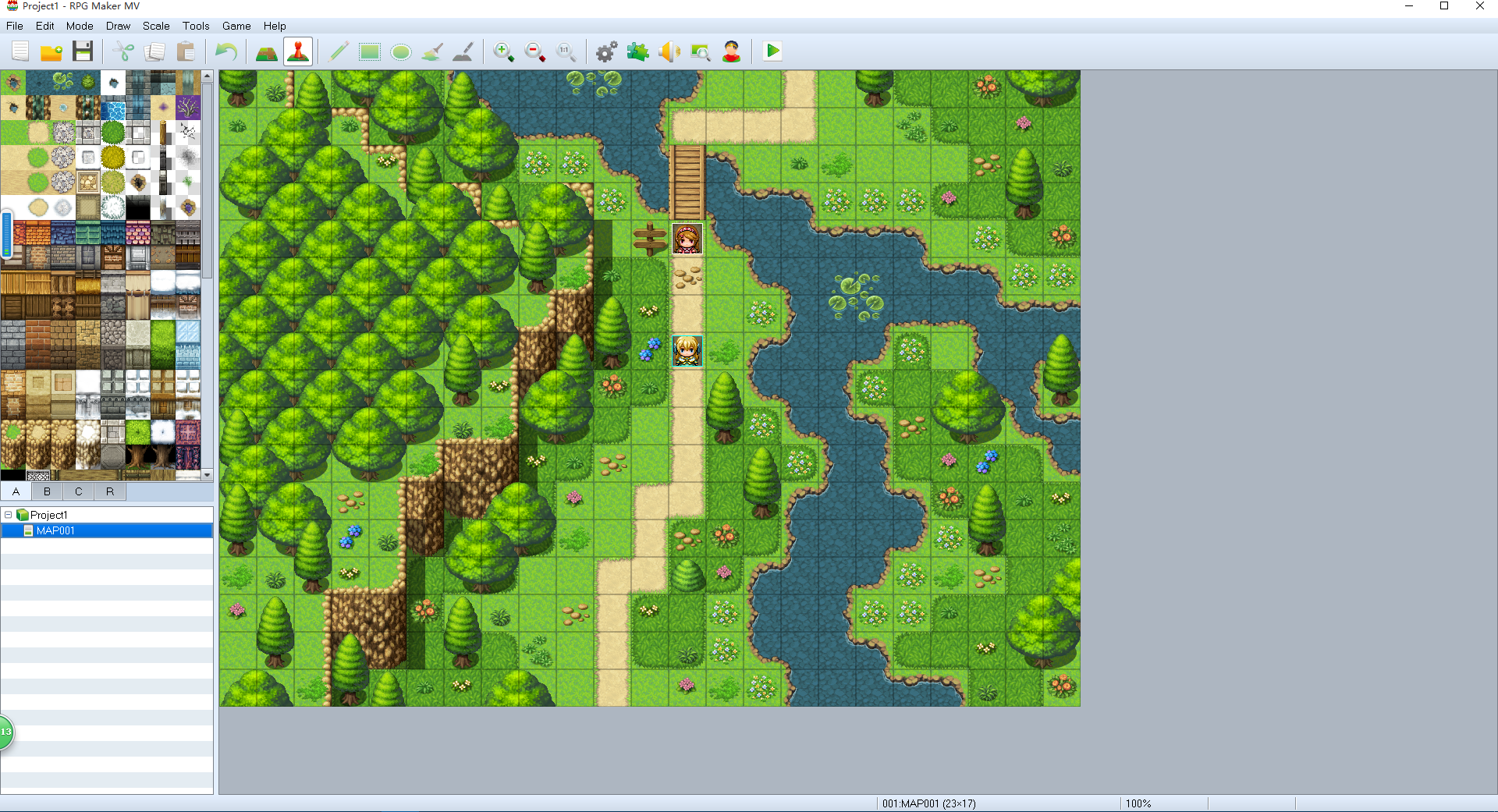Open a project with the folder icon

(x=51, y=51)
